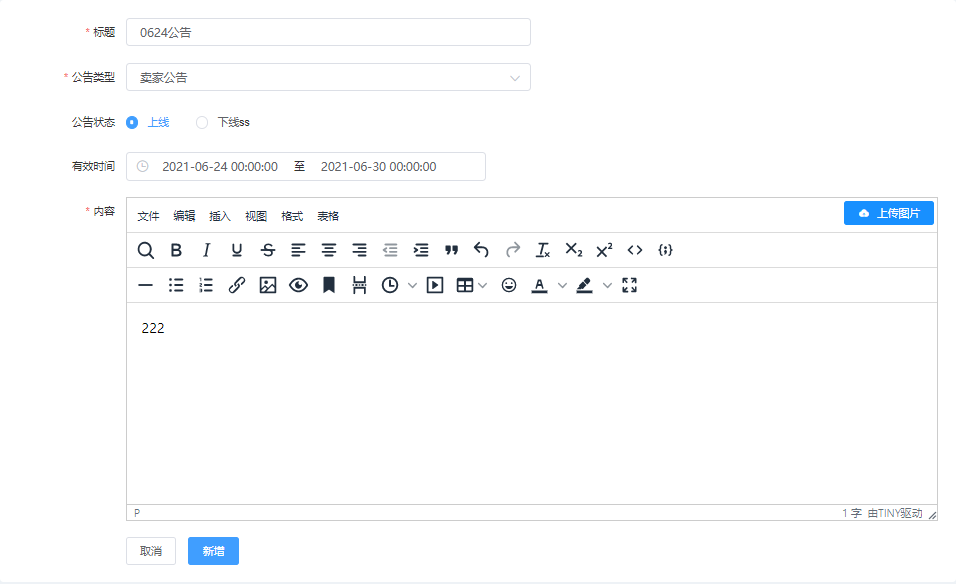Open the 文件 menu in editor
The width and height of the screenshot is (956, 584).
pos(148,216)
